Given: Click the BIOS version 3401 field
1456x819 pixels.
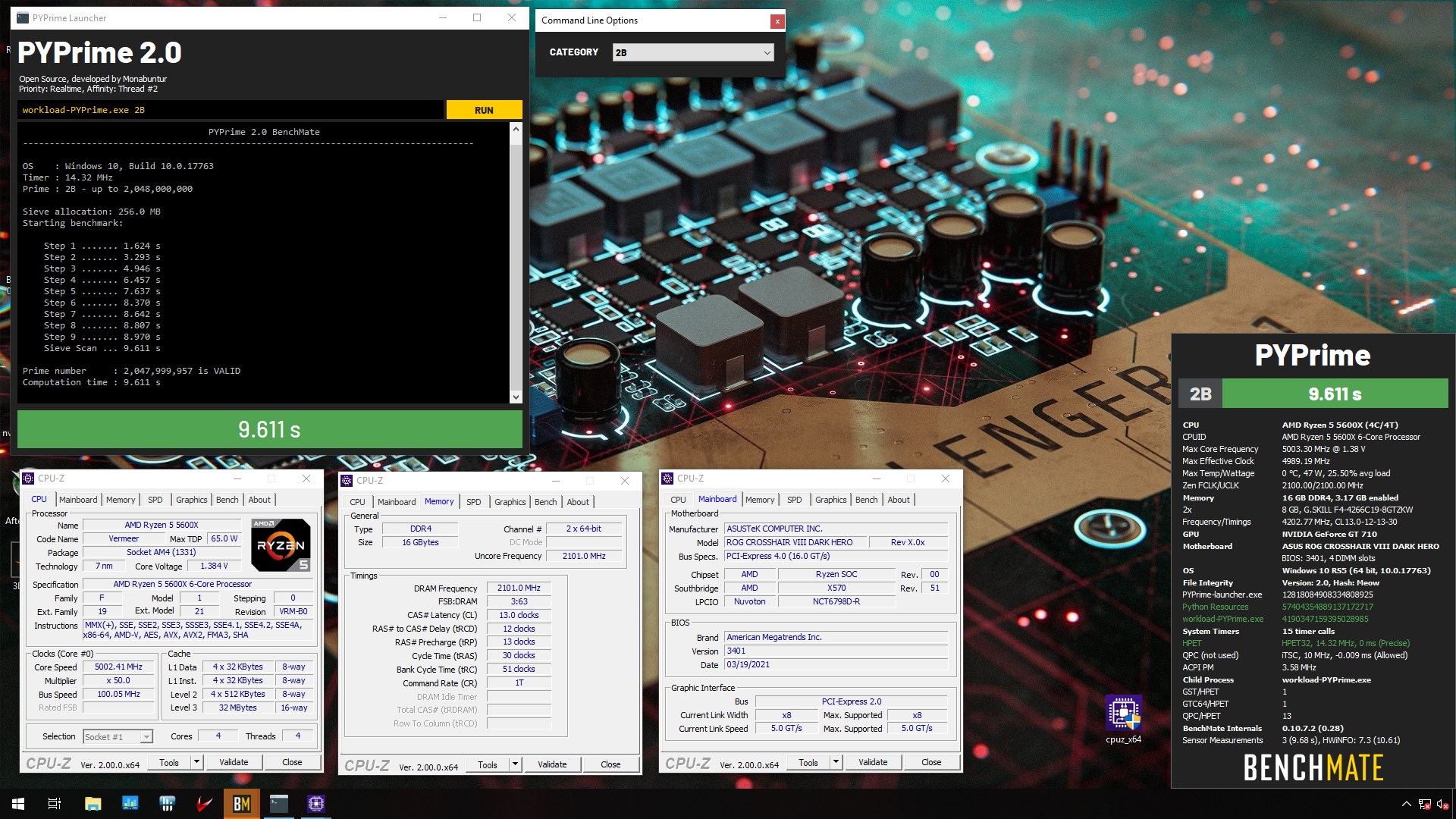Looking at the screenshot, I should coord(836,651).
